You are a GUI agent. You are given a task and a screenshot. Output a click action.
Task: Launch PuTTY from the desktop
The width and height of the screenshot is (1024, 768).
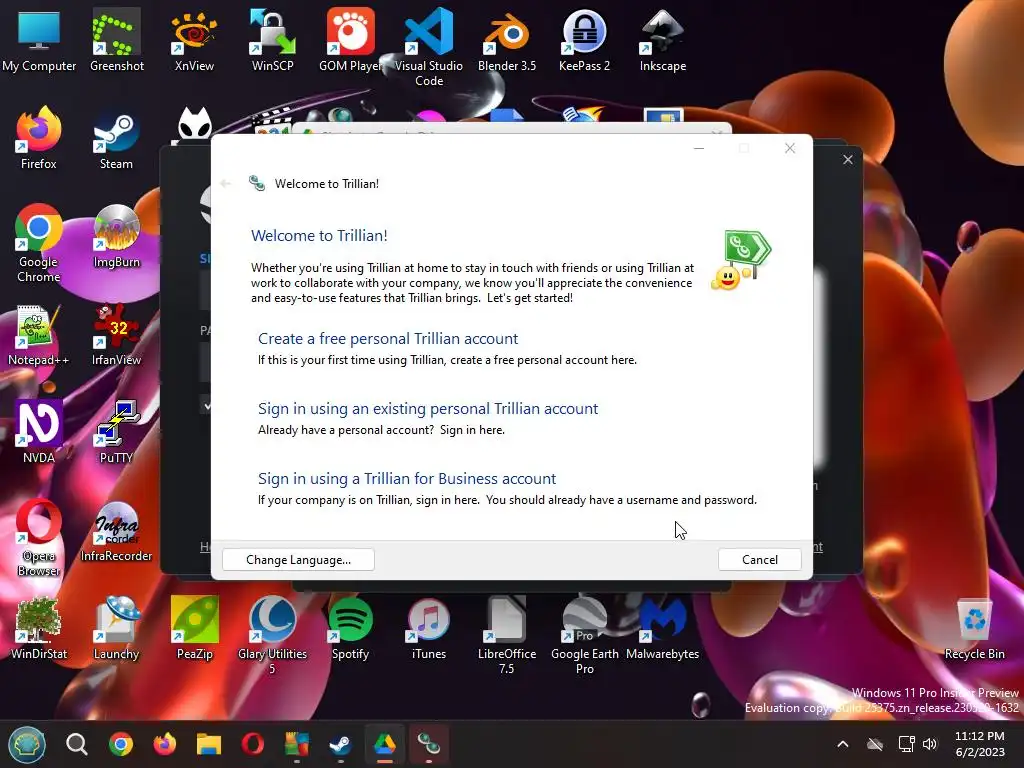click(116, 432)
